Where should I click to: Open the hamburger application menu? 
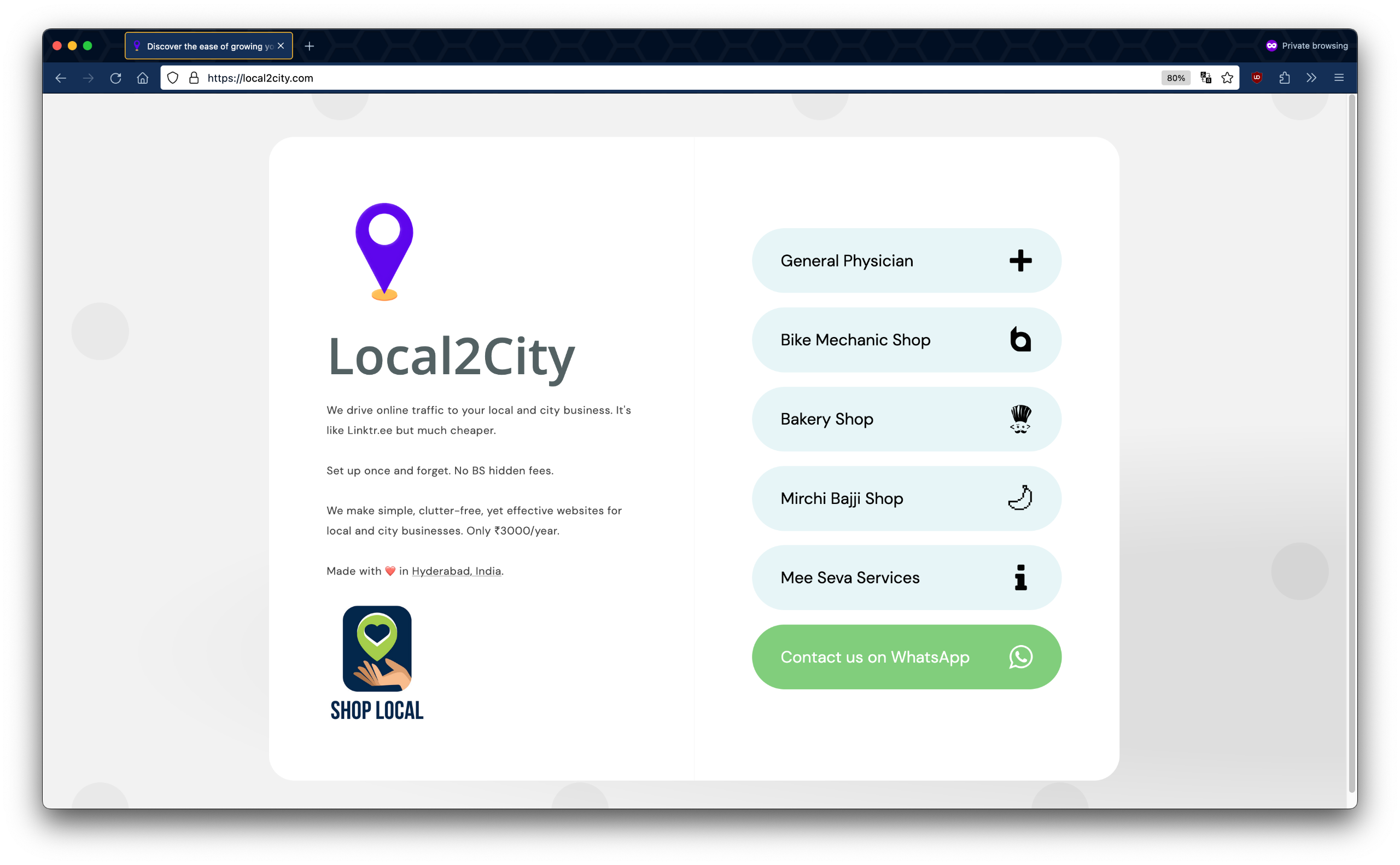point(1339,78)
